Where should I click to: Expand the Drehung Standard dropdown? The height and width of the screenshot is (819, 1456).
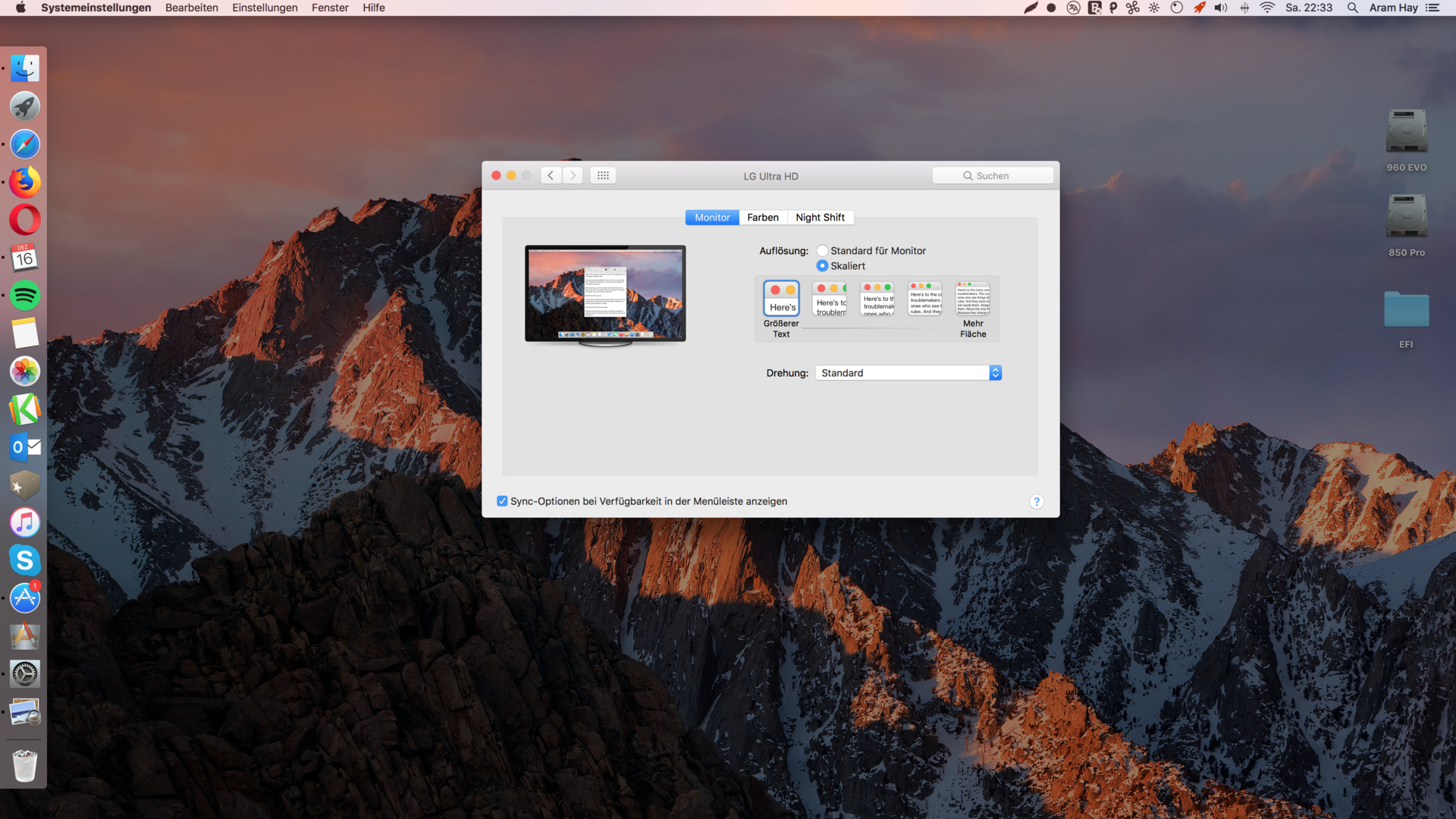pos(908,372)
